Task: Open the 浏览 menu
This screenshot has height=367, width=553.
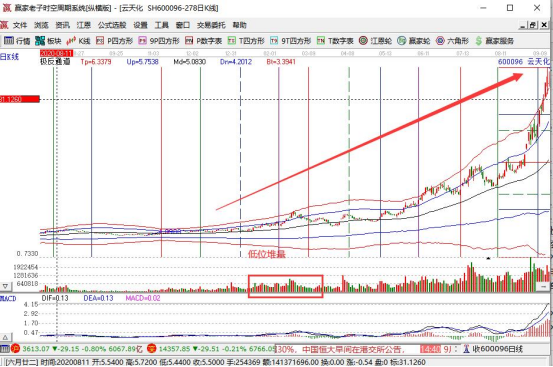Action: coord(41,25)
